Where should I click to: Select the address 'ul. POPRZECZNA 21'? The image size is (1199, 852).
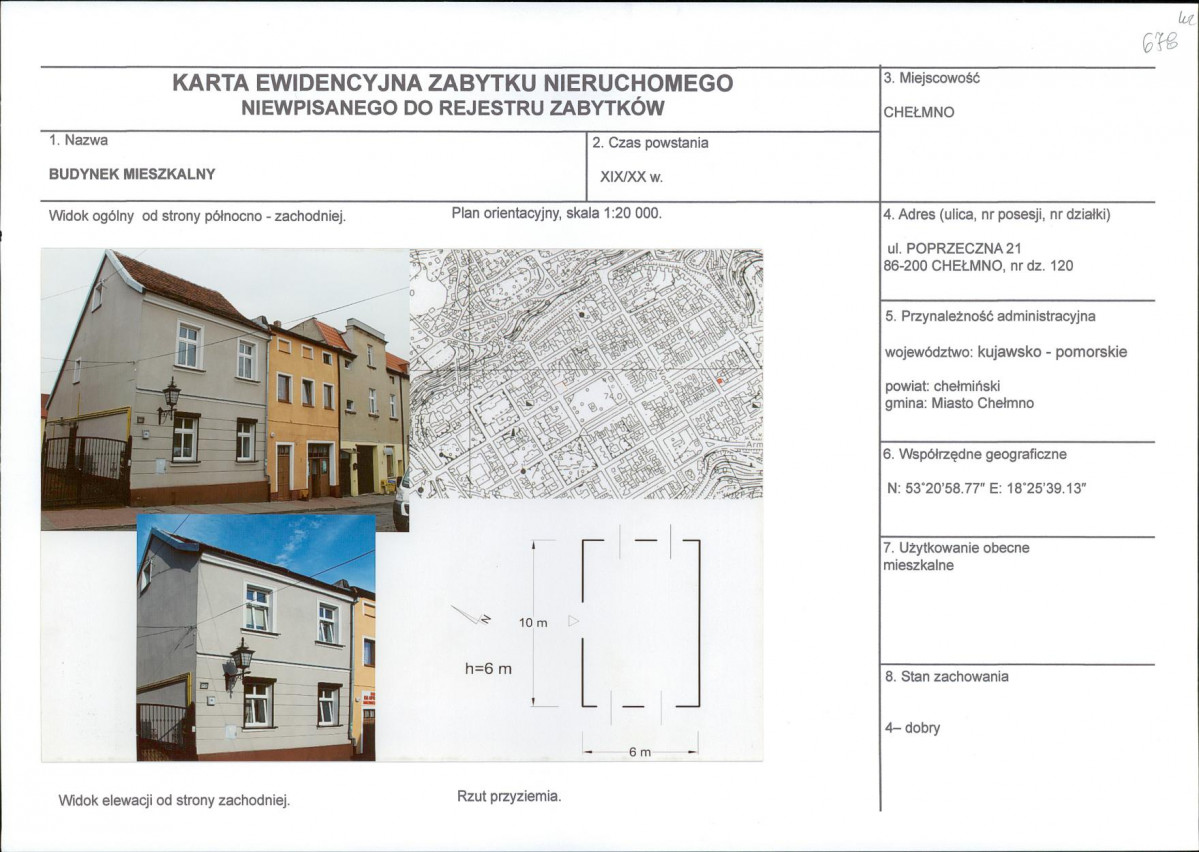[954, 249]
